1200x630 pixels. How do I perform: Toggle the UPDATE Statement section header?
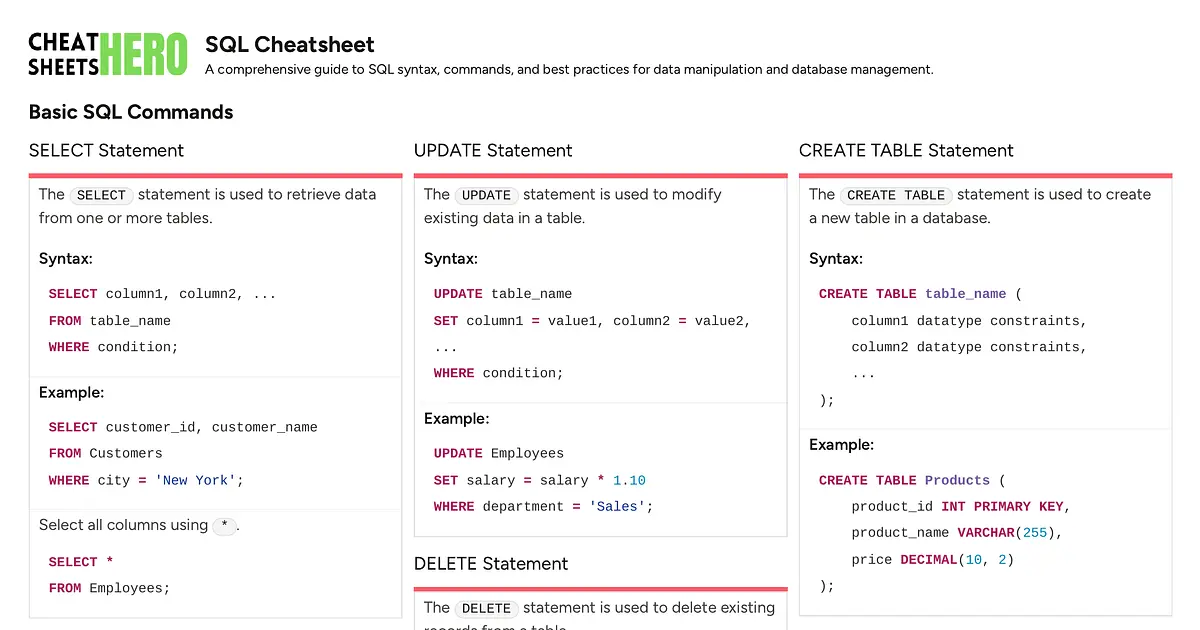pyautogui.click(x=493, y=151)
